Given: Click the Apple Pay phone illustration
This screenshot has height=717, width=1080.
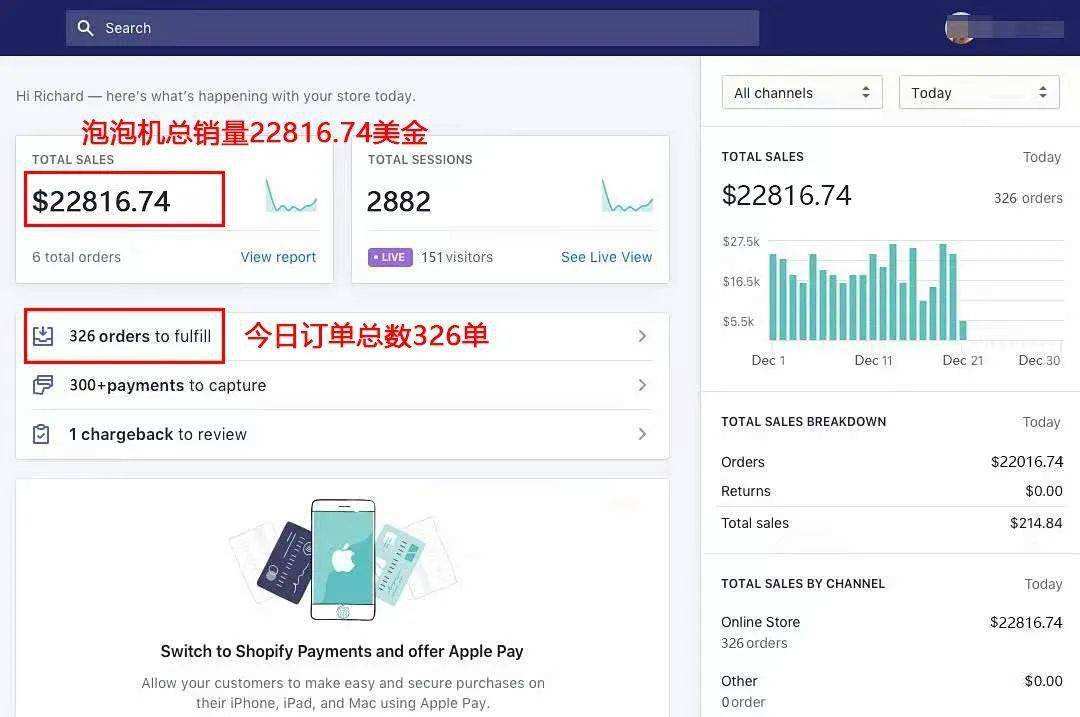Looking at the screenshot, I should pyautogui.click(x=342, y=558).
